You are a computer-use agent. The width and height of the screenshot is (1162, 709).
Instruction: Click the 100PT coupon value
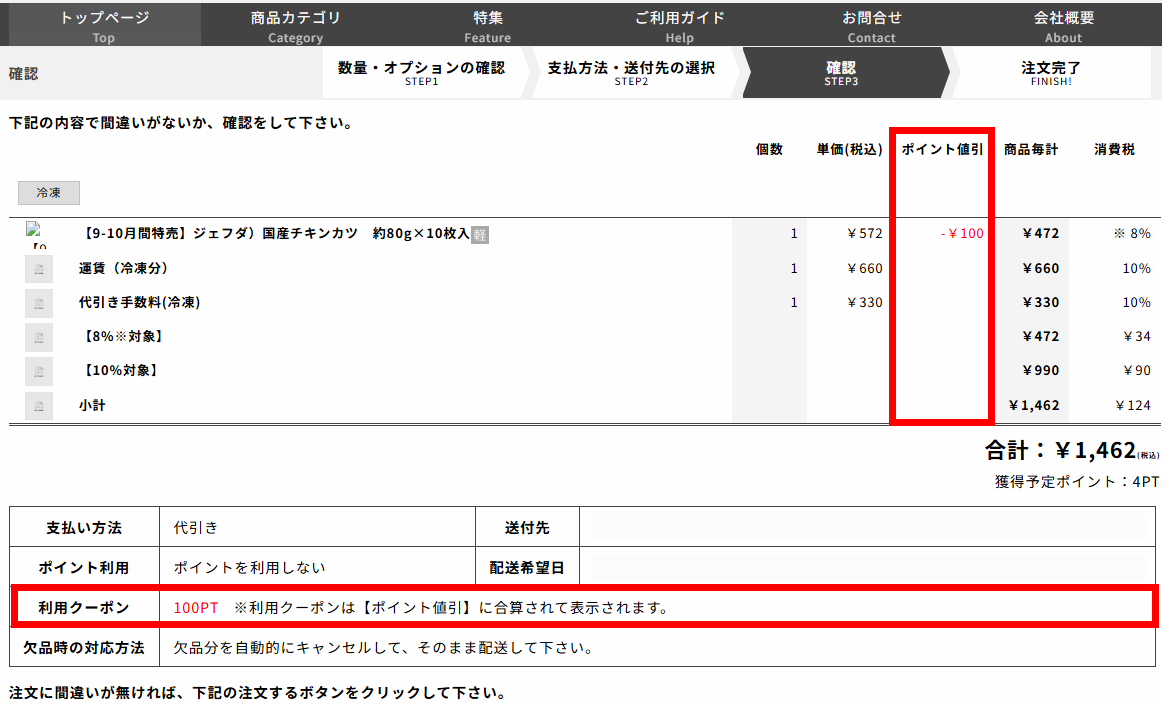(x=196, y=608)
